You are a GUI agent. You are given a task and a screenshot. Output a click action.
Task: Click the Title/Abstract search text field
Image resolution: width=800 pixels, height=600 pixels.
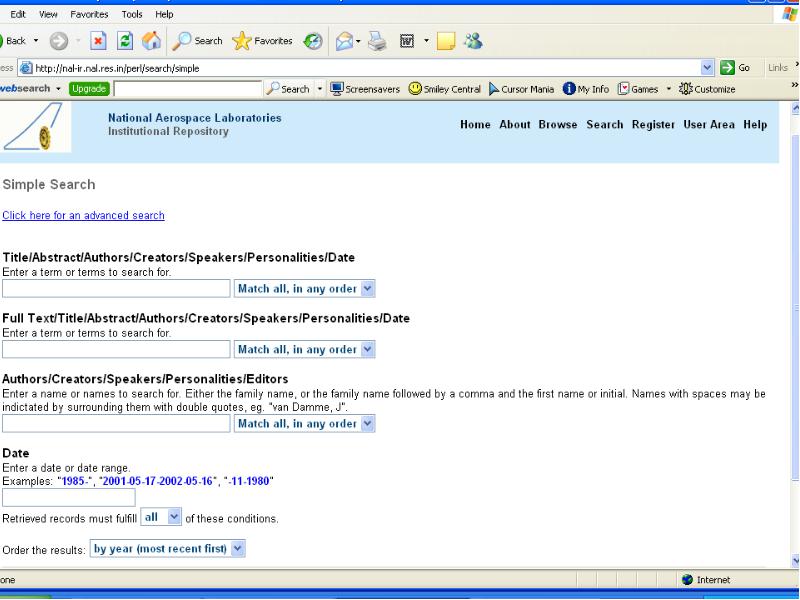click(116, 289)
